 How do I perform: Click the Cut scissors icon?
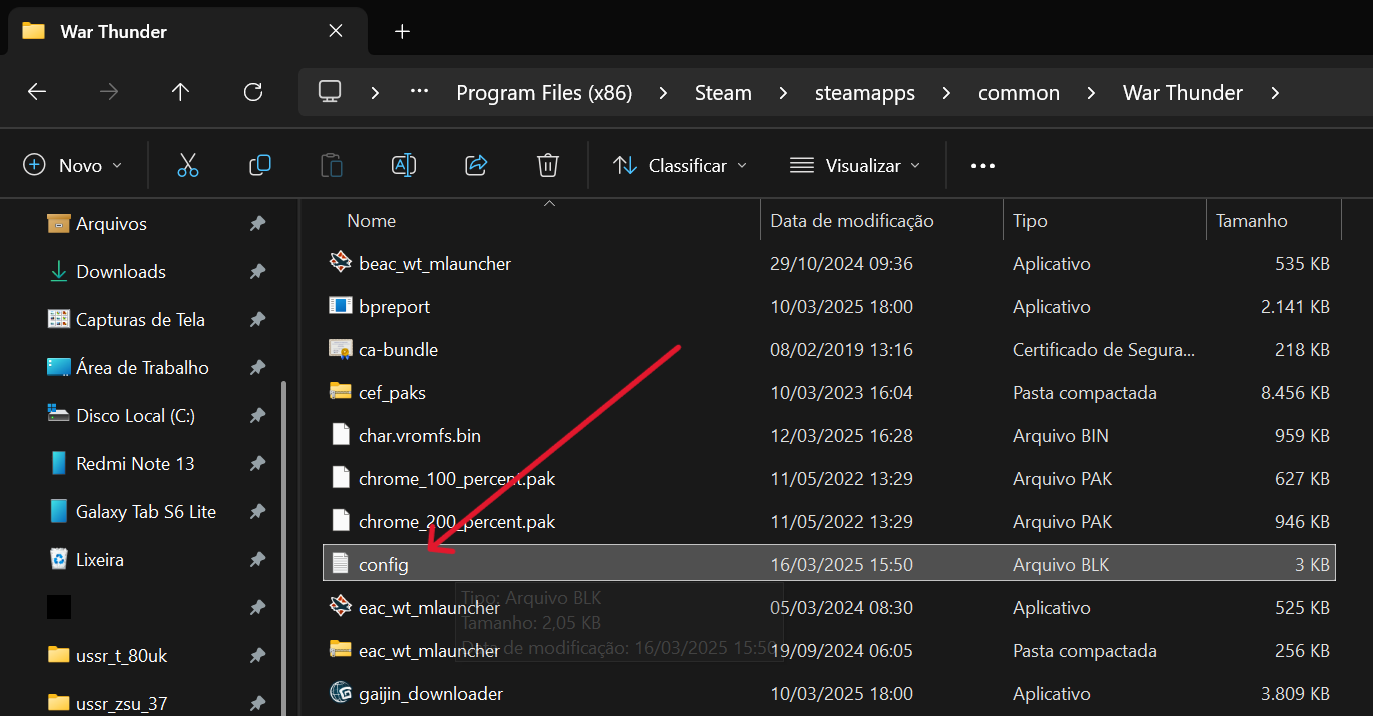(188, 165)
